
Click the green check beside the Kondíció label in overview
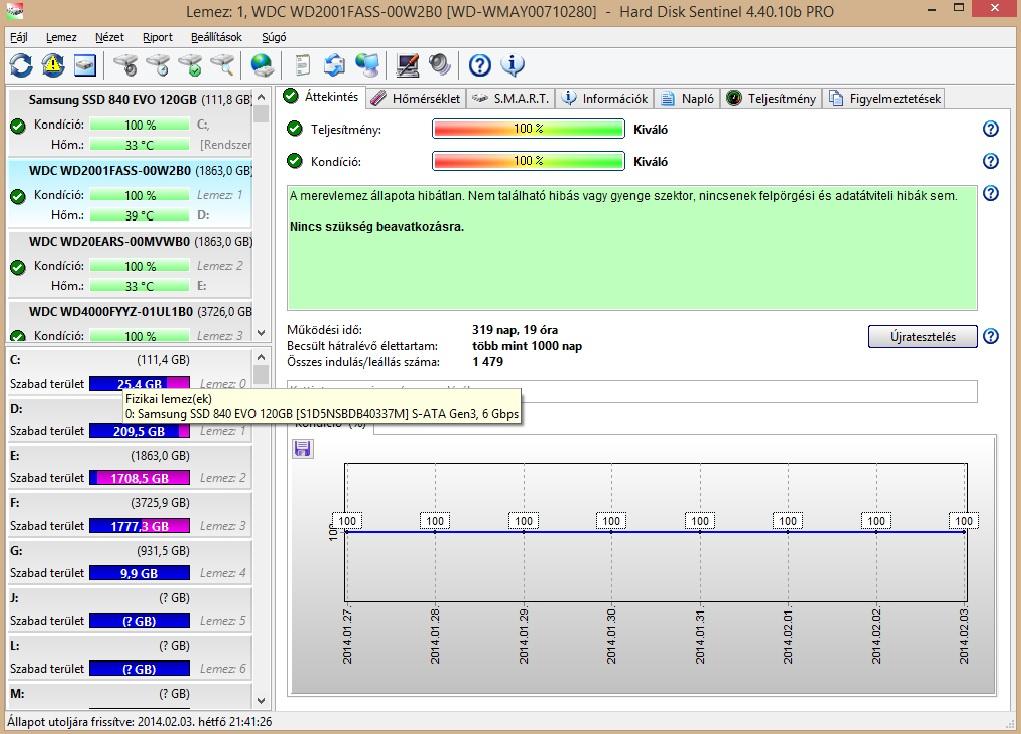[295, 161]
